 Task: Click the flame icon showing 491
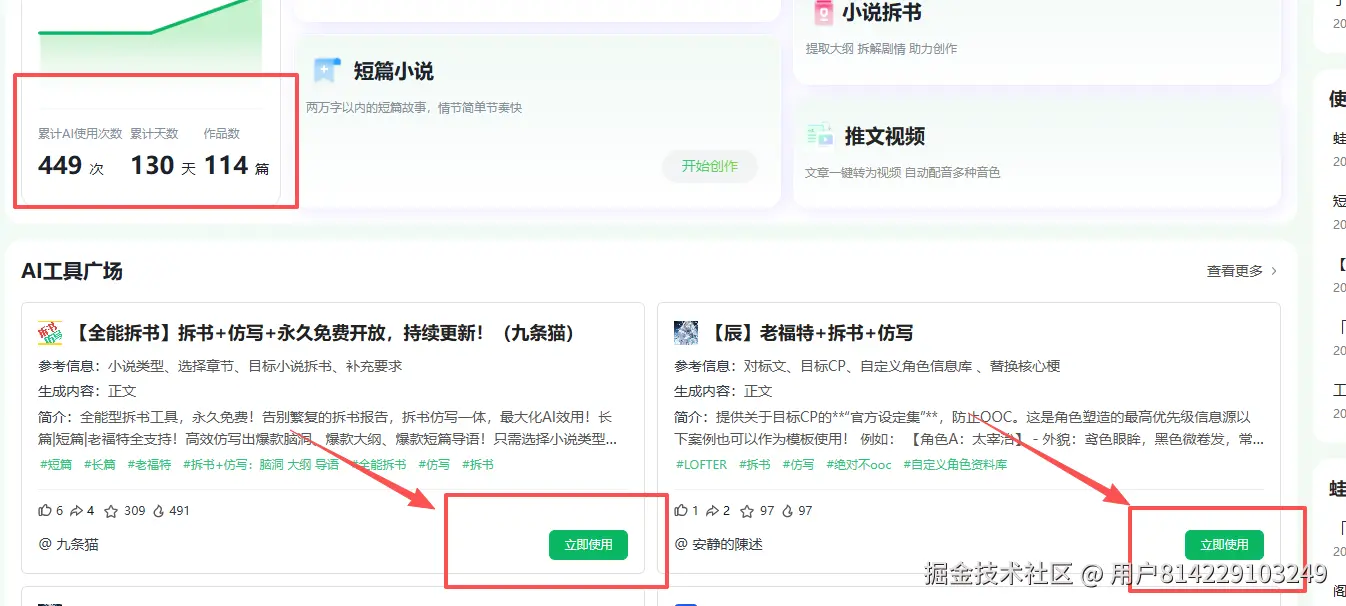158,510
